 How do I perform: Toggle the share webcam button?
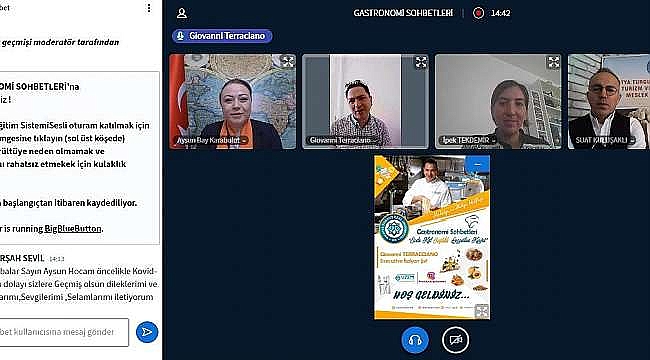click(x=456, y=340)
